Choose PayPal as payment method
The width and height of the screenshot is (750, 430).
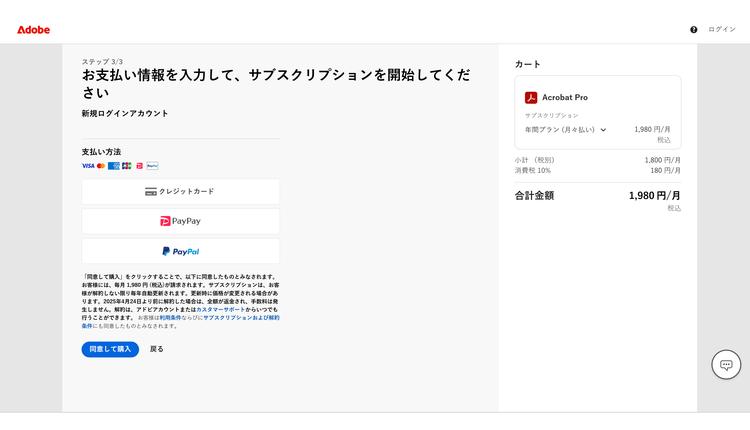180,251
